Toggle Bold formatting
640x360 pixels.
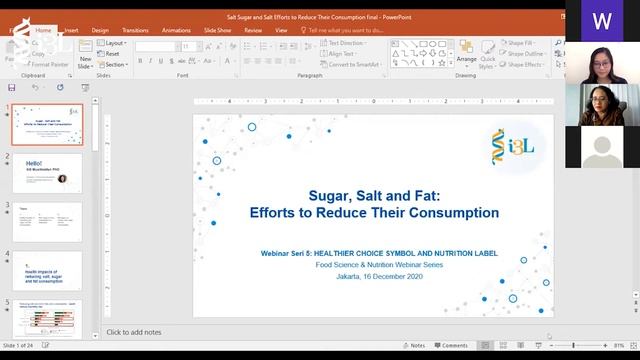coord(140,61)
